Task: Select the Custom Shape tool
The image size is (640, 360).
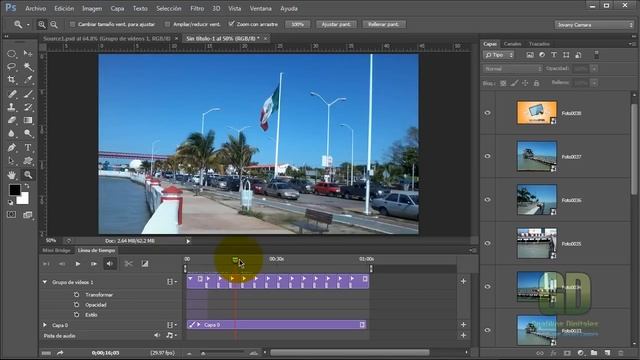Action: click(28, 161)
